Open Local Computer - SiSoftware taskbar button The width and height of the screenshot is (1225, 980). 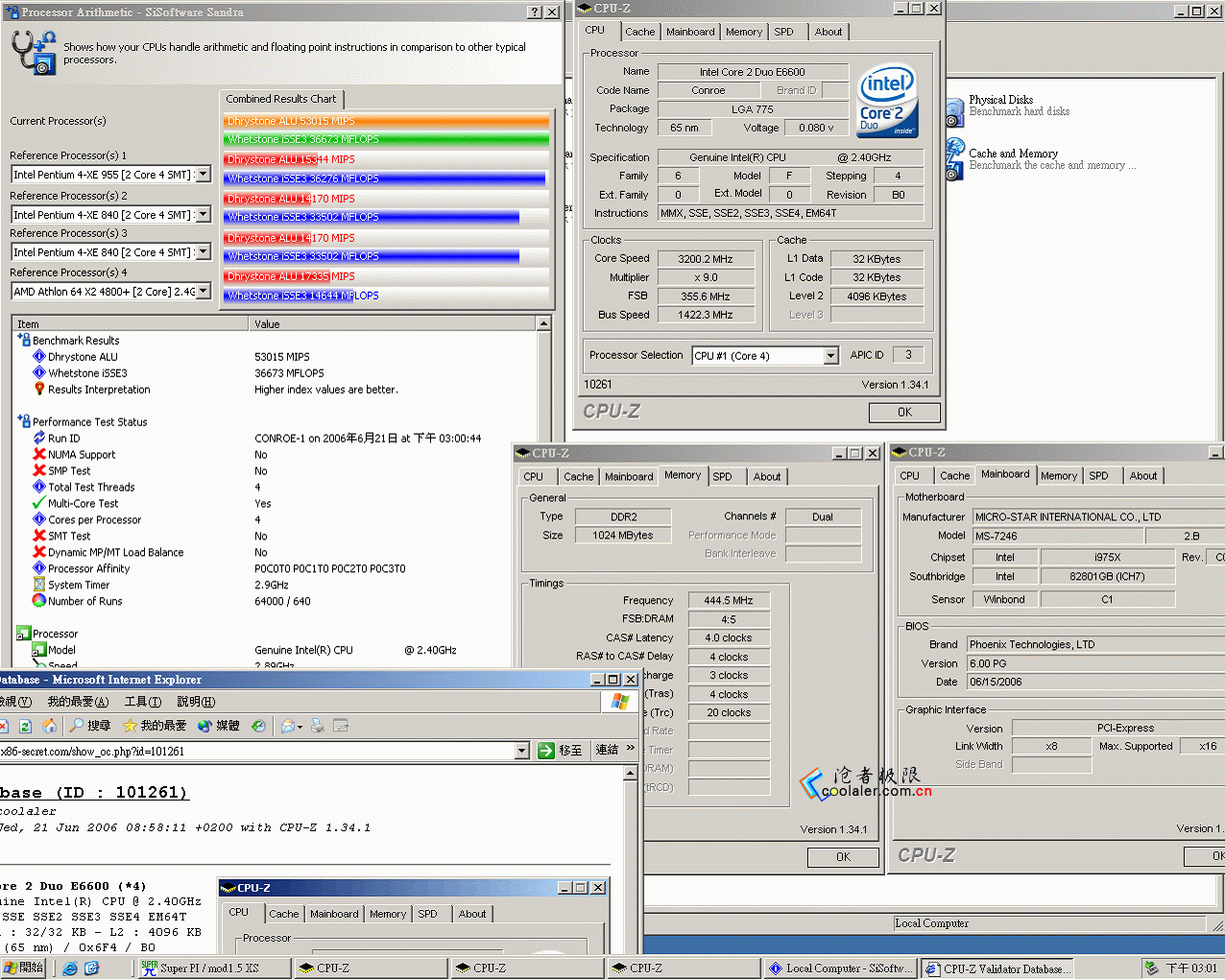840,968
